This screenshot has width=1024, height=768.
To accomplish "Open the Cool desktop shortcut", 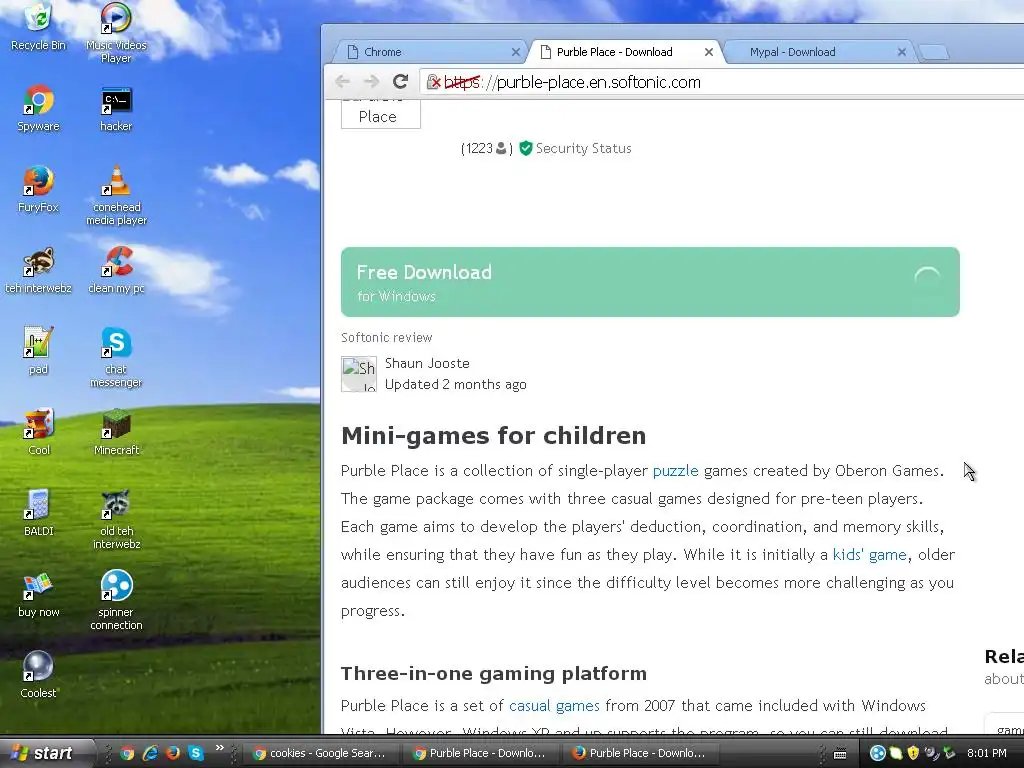I will tap(39, 432).
